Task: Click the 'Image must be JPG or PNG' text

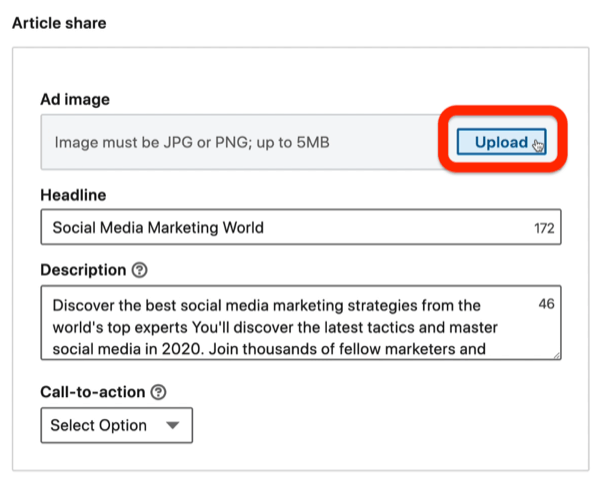Action: pos(192,142)
